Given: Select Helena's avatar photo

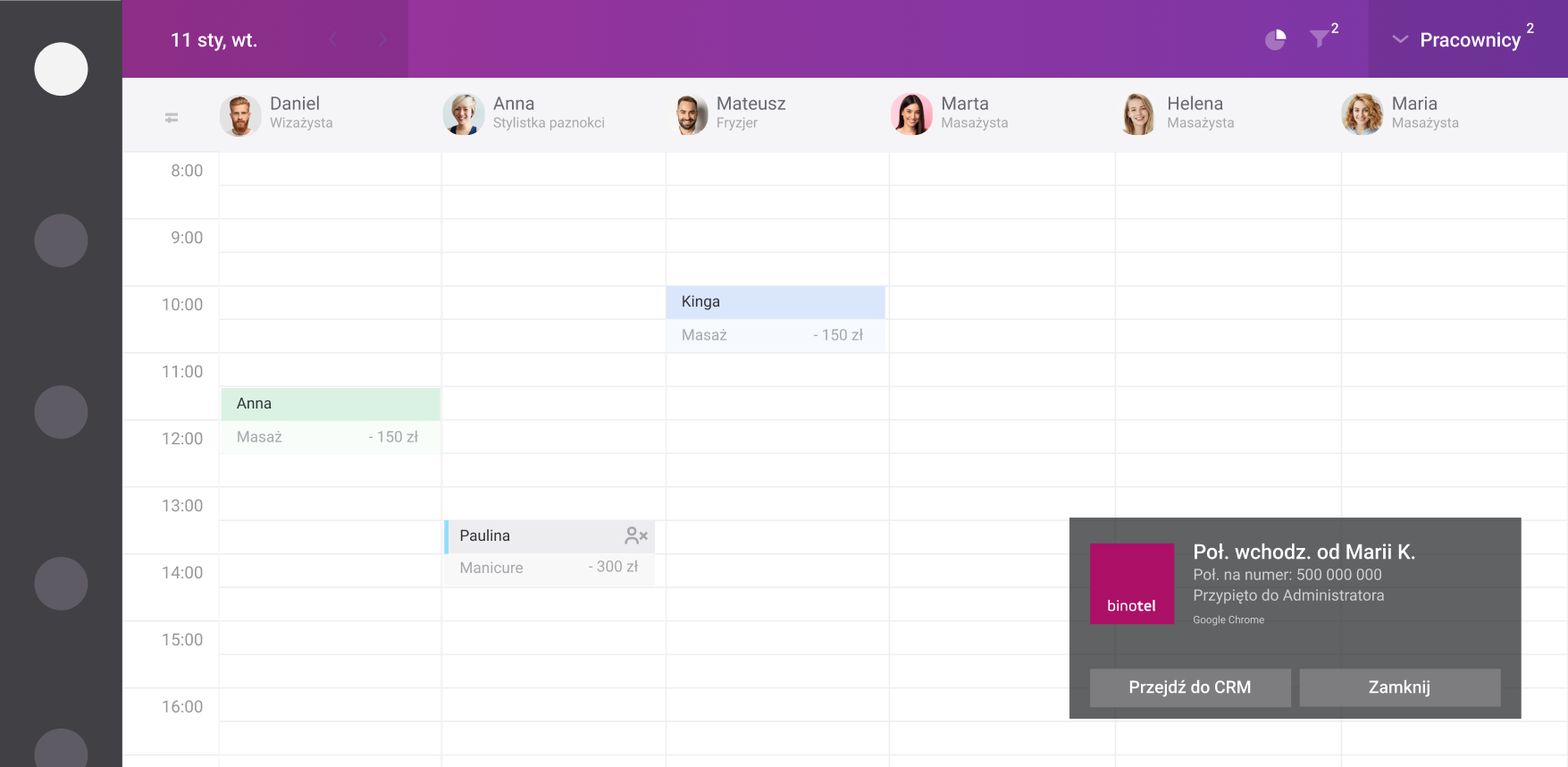Looking at the screenshot, I should coord(1137,114).
